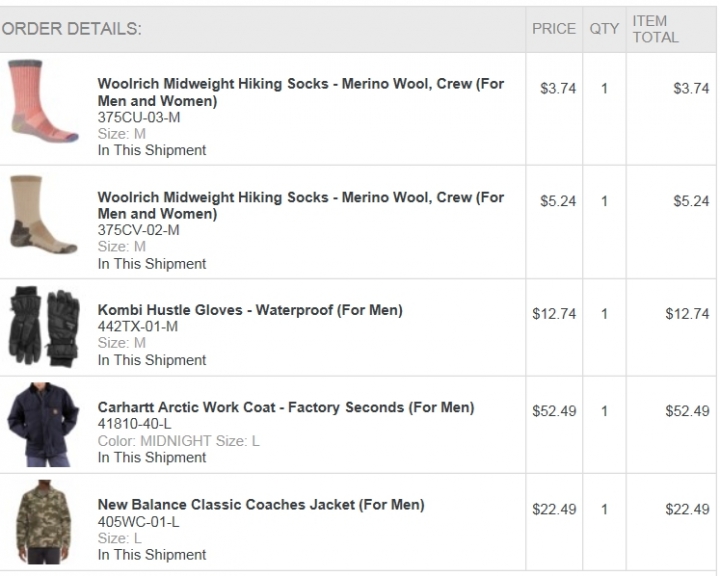This screenshot has width=720, height=576.
Task: Click Size: M under Kombi gloves
Action: point(122,343)
